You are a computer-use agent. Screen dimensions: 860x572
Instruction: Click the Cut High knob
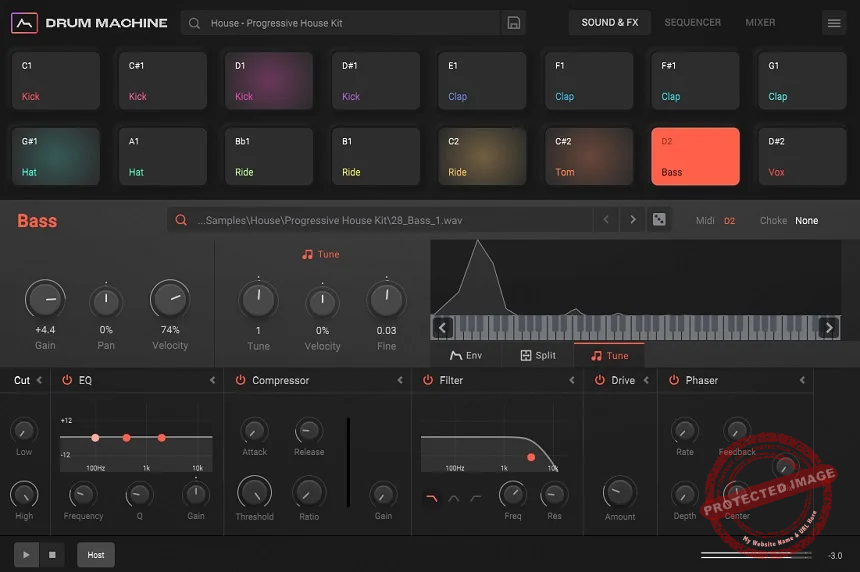click(24, 494)
